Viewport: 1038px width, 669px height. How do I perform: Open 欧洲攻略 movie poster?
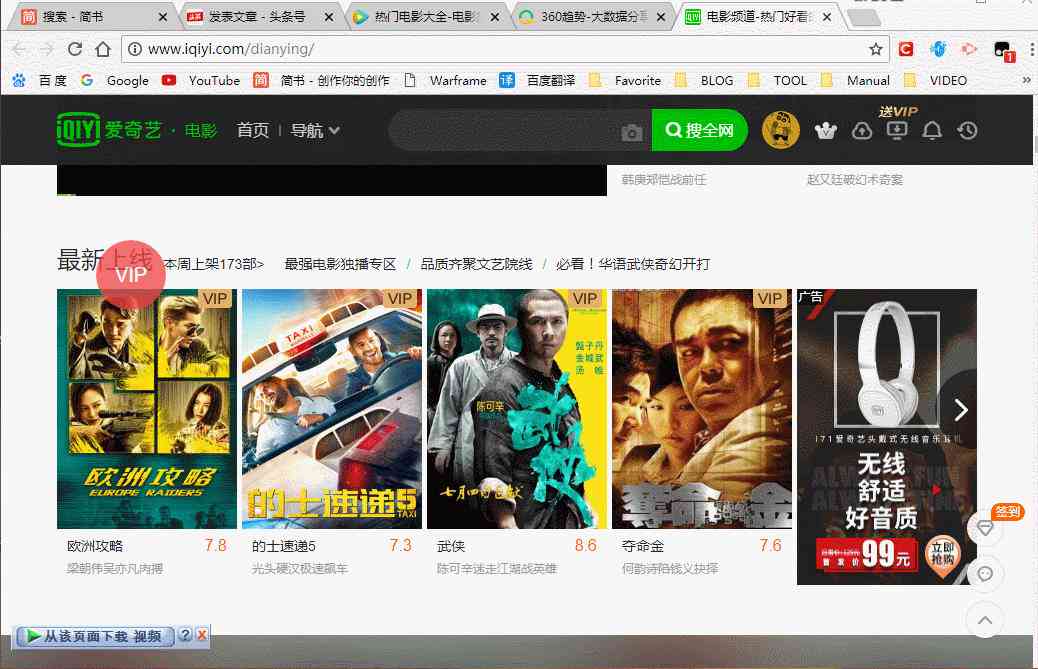(147, 409)
